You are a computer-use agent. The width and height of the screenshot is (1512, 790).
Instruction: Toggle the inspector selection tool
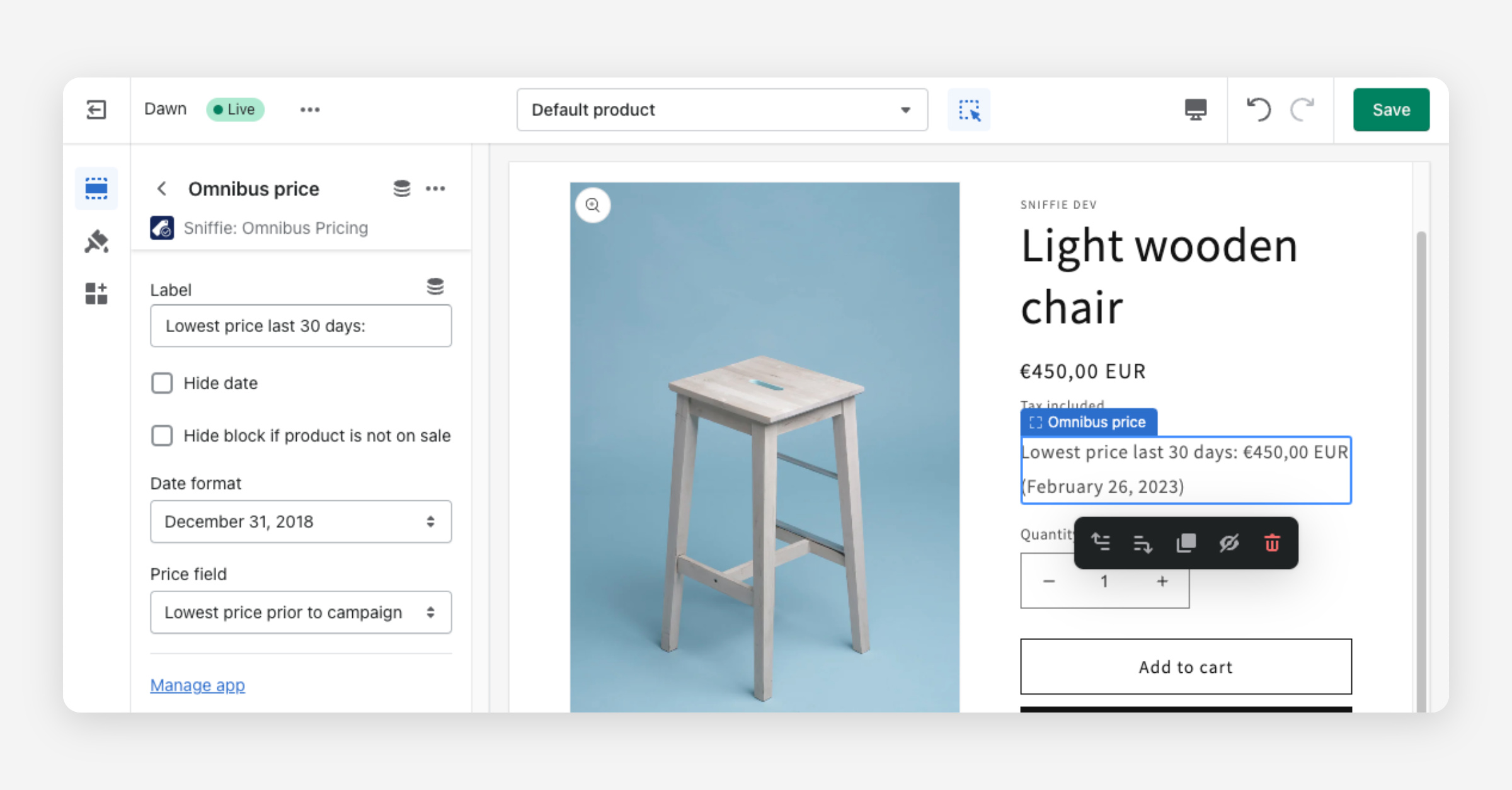click(x=969, y=110)
